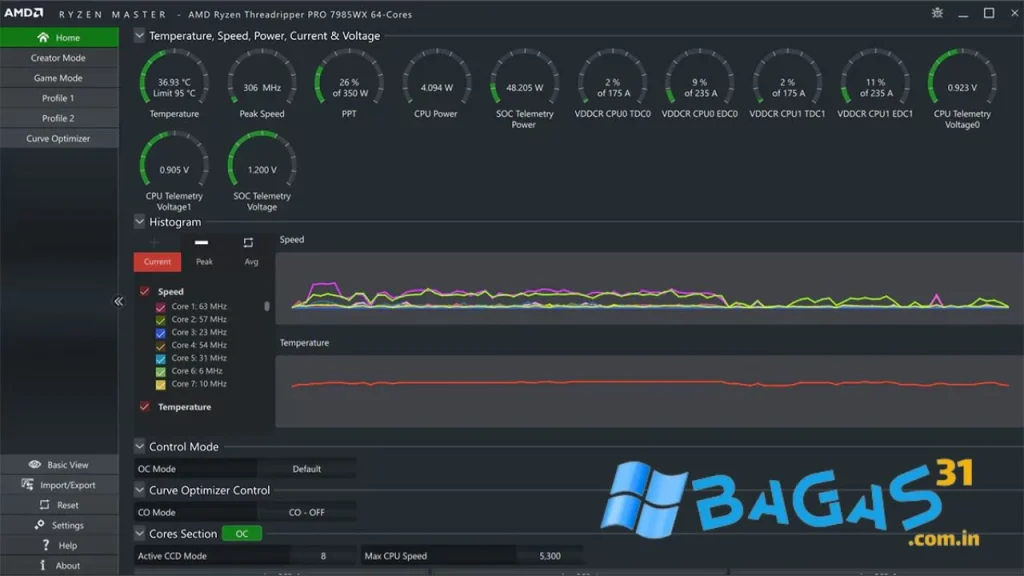1024x576 pixels.
Task: Open Import/Export
Action: pyautogui.click(x=59, y=485)
